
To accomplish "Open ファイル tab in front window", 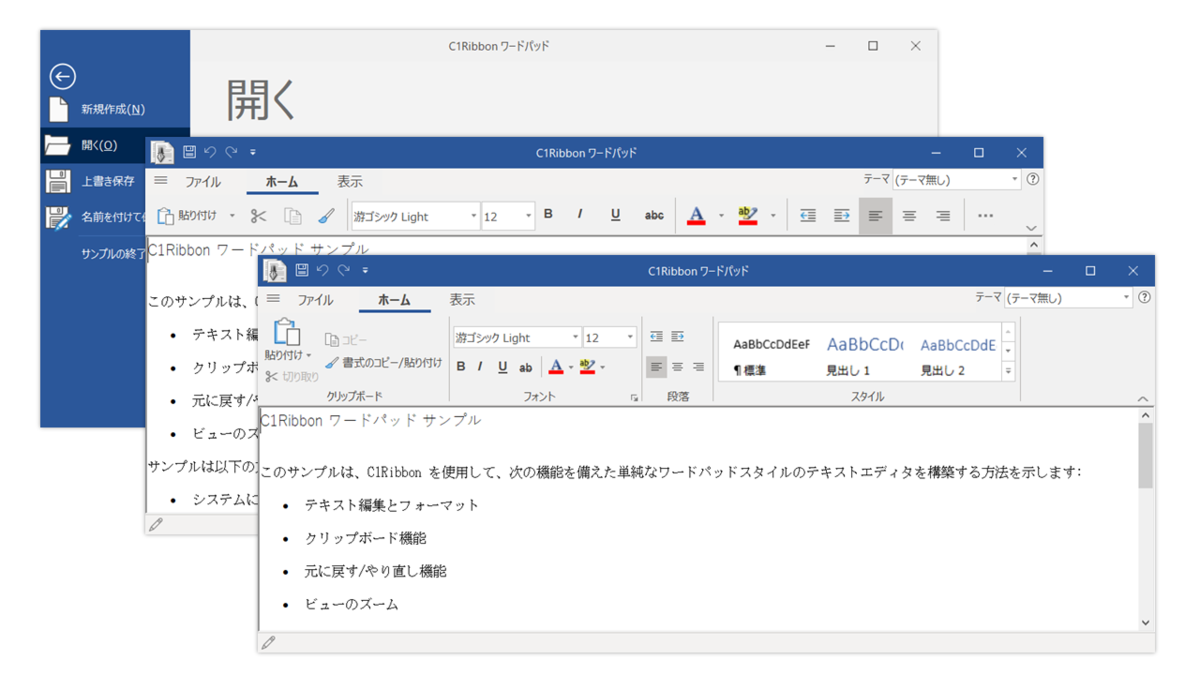I will point(315,300).
